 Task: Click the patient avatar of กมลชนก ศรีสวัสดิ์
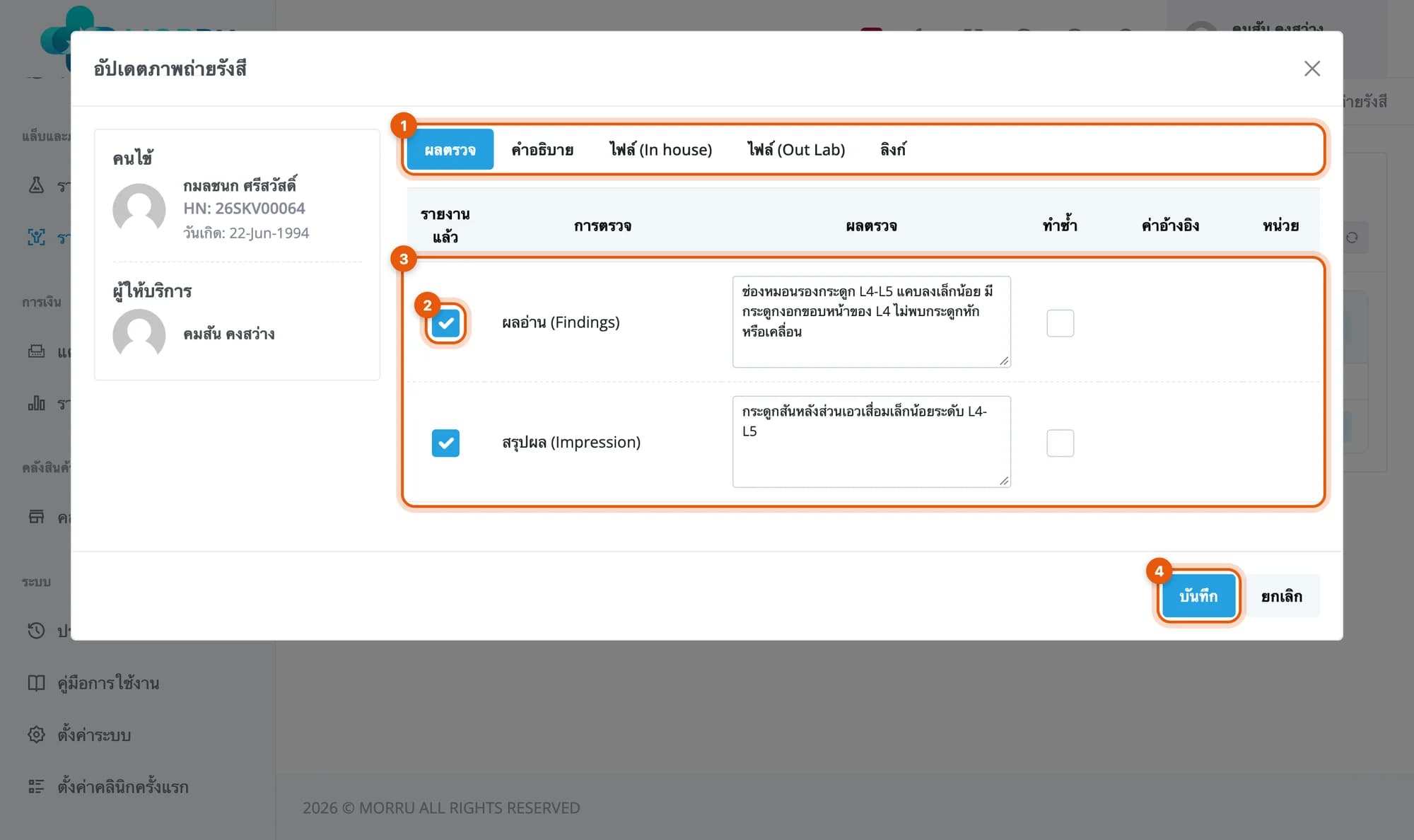(139, 209)
